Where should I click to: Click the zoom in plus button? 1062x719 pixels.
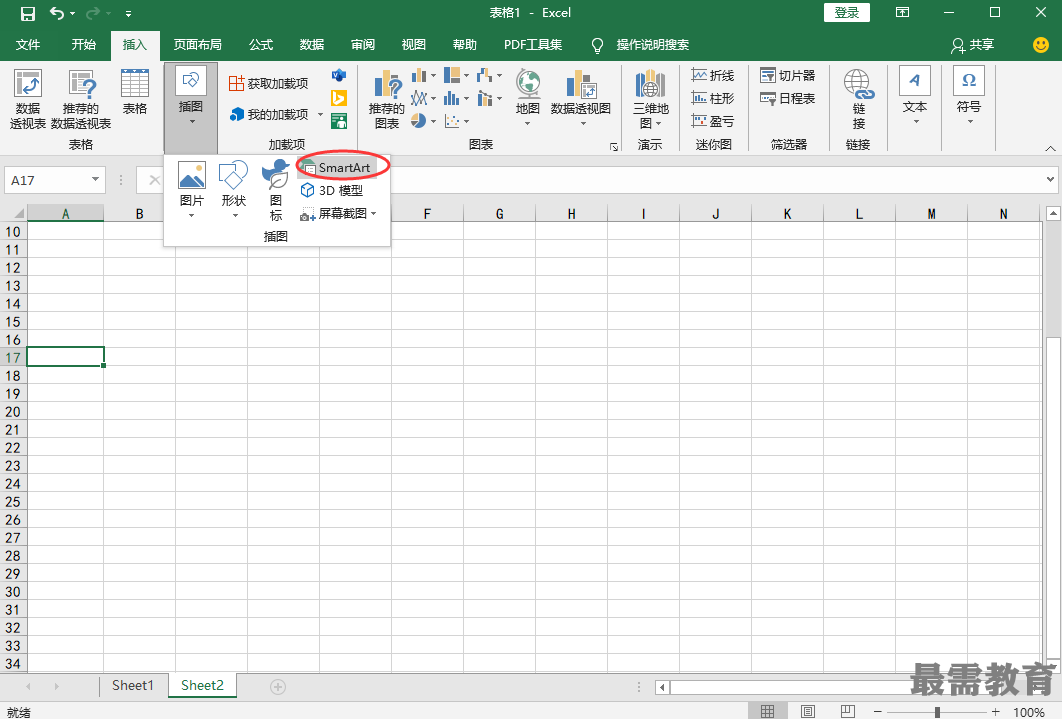click(996, 712)
